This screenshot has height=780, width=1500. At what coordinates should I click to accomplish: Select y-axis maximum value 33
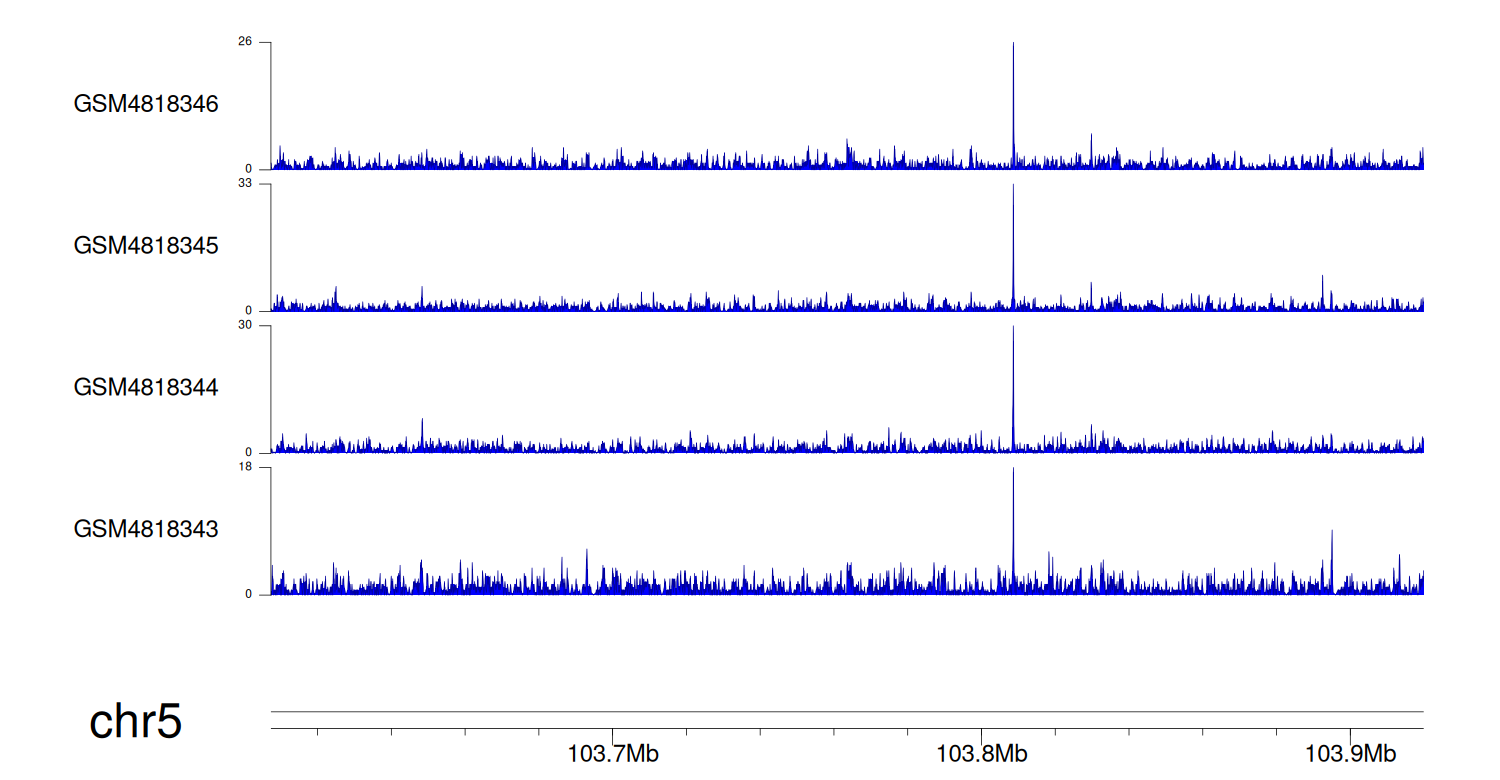point(245,184)
